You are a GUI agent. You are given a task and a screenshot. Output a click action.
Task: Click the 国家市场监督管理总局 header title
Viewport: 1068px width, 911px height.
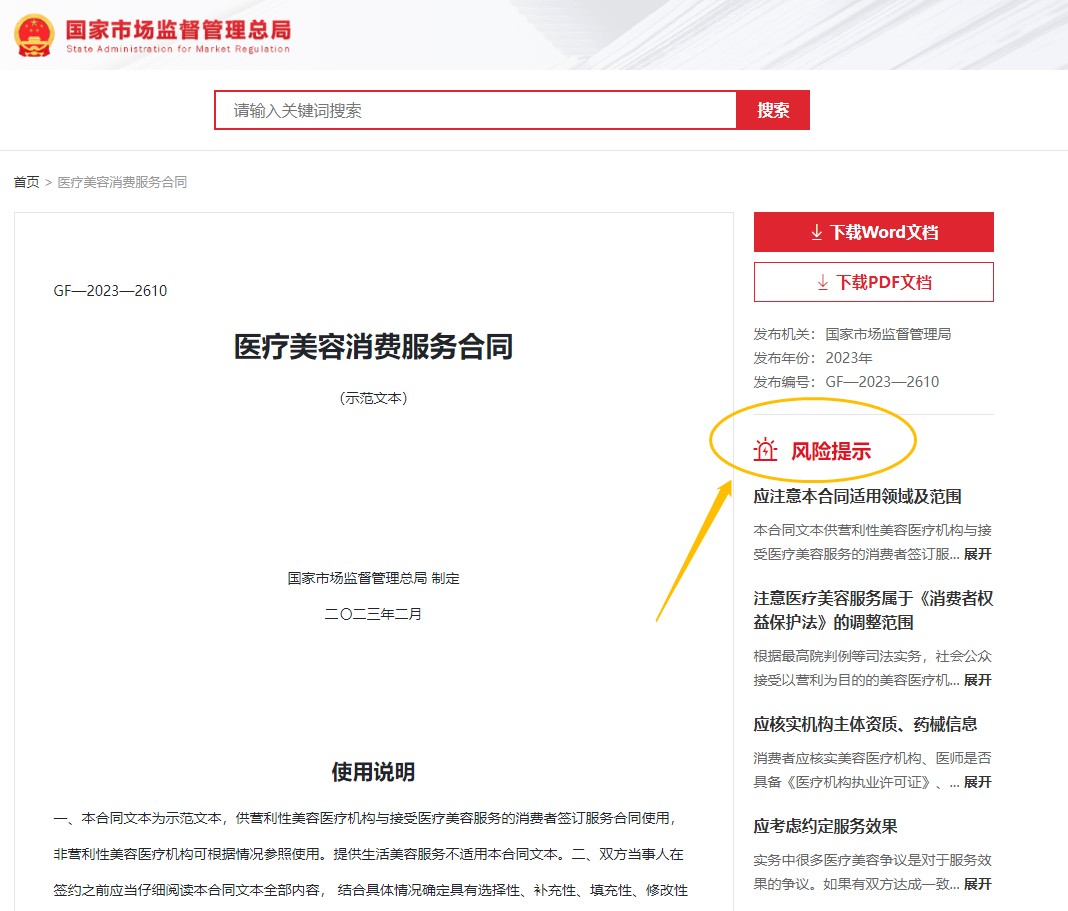coord(178,30)
